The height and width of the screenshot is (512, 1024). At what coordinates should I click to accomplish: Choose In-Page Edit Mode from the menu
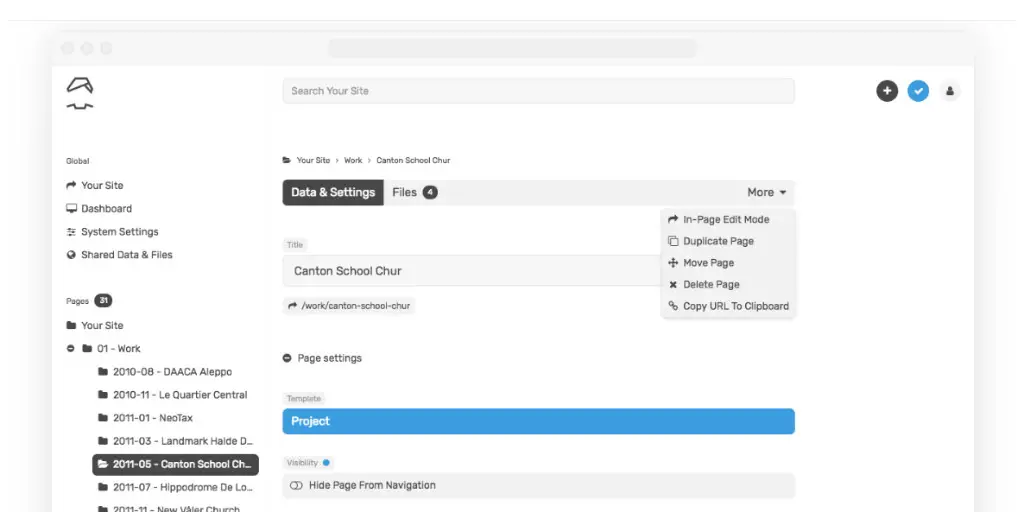pyautogui.click(x=728, y=219)
